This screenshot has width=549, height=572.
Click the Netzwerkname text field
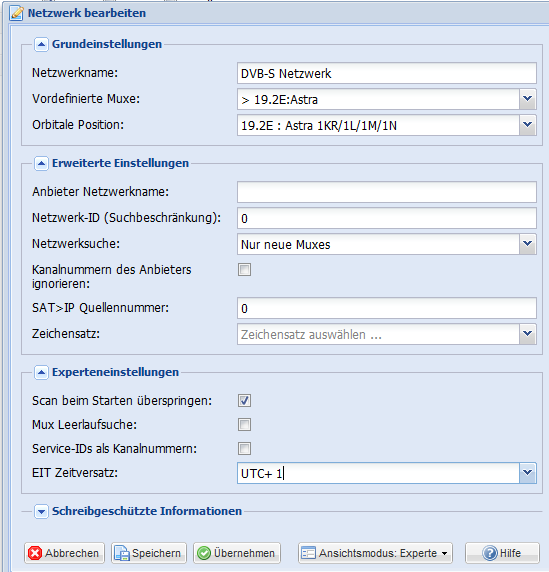(x=387, y=73)
